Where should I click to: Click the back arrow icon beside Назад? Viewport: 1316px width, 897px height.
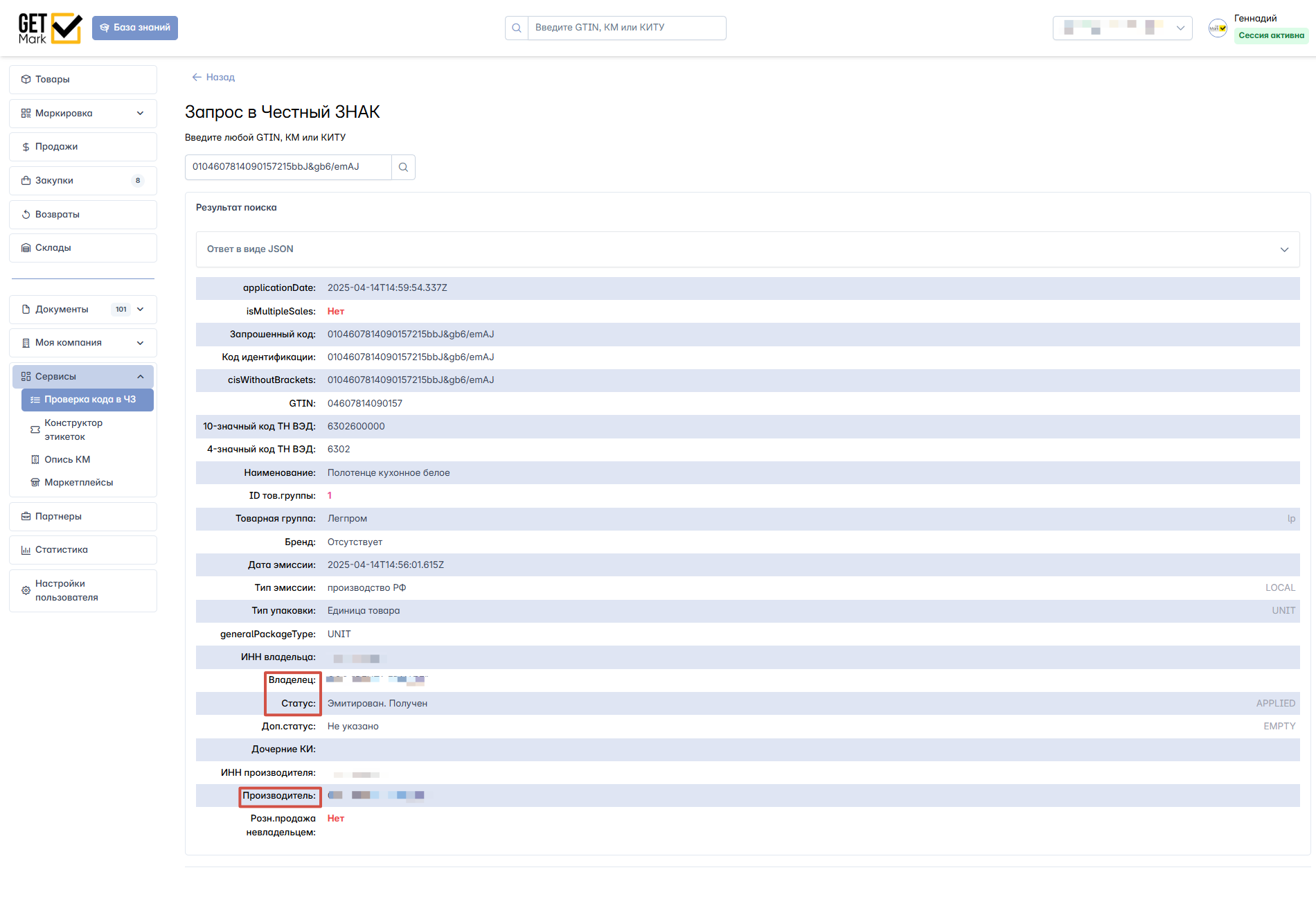(x=197, y=77)
